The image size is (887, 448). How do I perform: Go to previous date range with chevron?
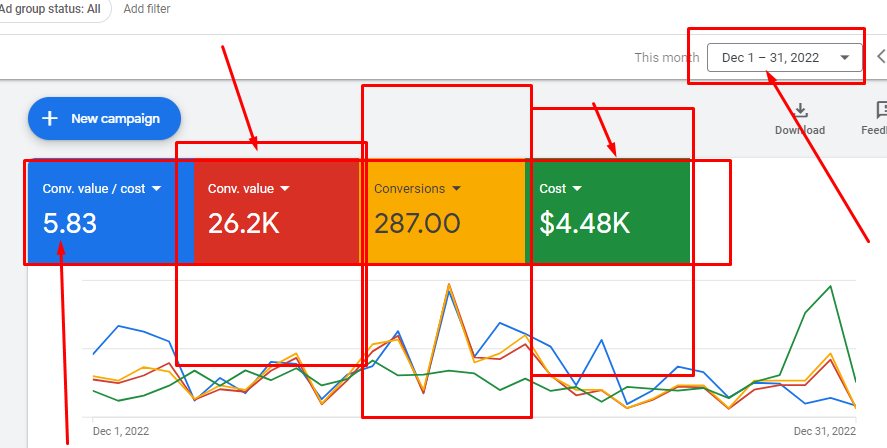[880, 57]
